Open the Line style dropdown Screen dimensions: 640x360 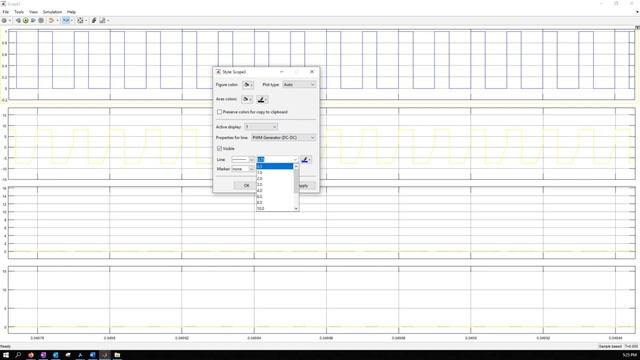(x=243, y=160)
